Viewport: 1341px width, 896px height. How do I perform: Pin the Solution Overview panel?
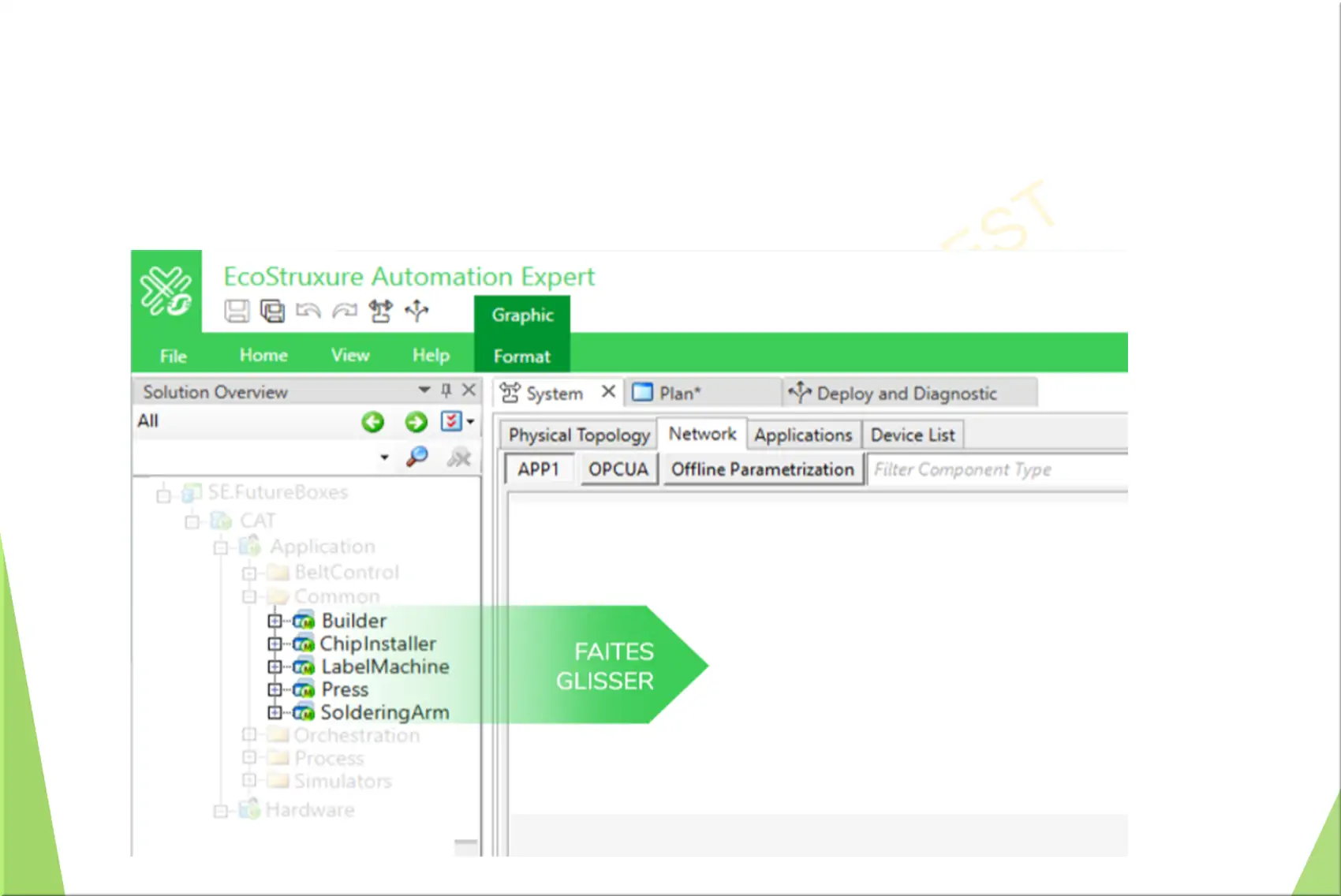click(446, 390)
